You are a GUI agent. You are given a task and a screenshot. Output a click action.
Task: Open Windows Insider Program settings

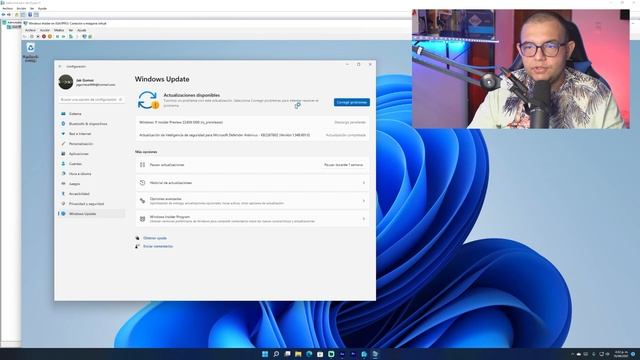tap(252, 219)
